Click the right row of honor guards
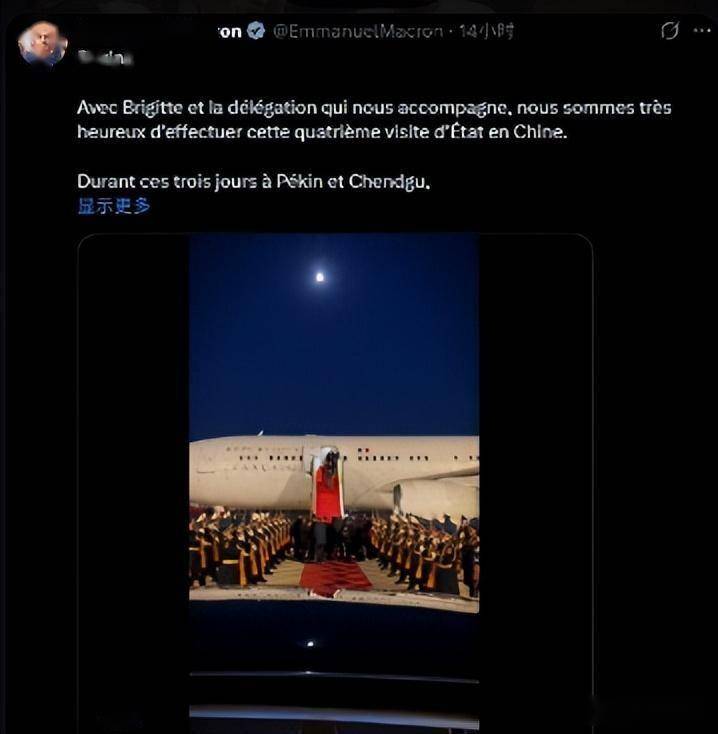Screen dimensions: 718x734 [425, 550]
